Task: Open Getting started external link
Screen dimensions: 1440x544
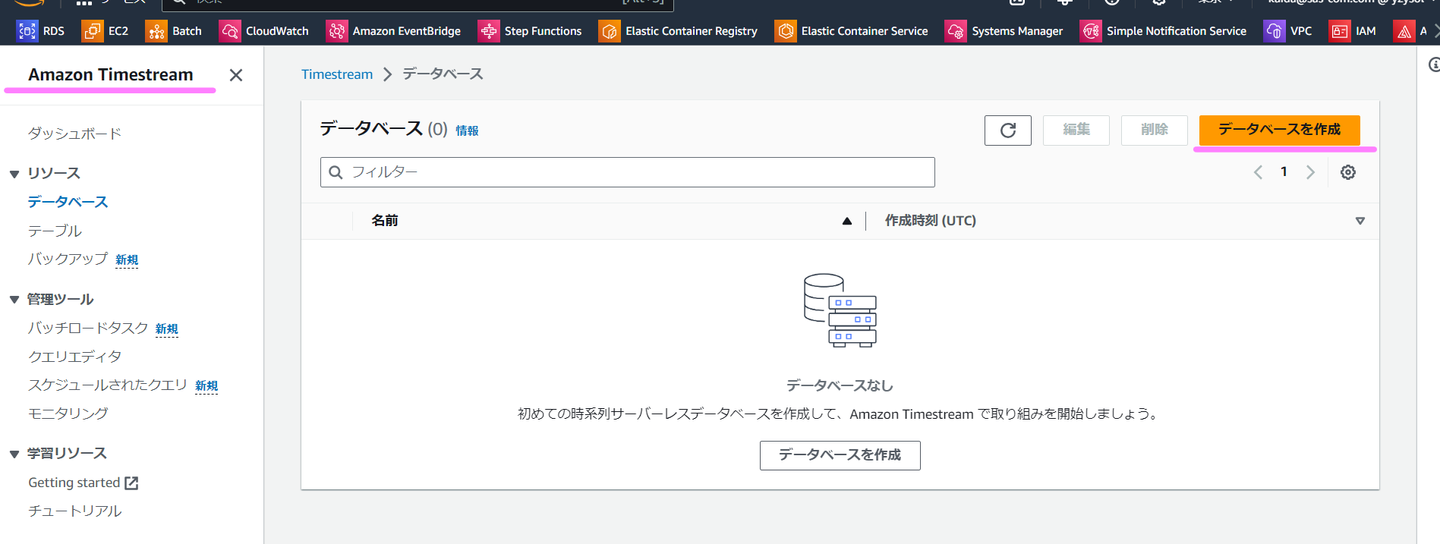Action: tap(83, 482)
